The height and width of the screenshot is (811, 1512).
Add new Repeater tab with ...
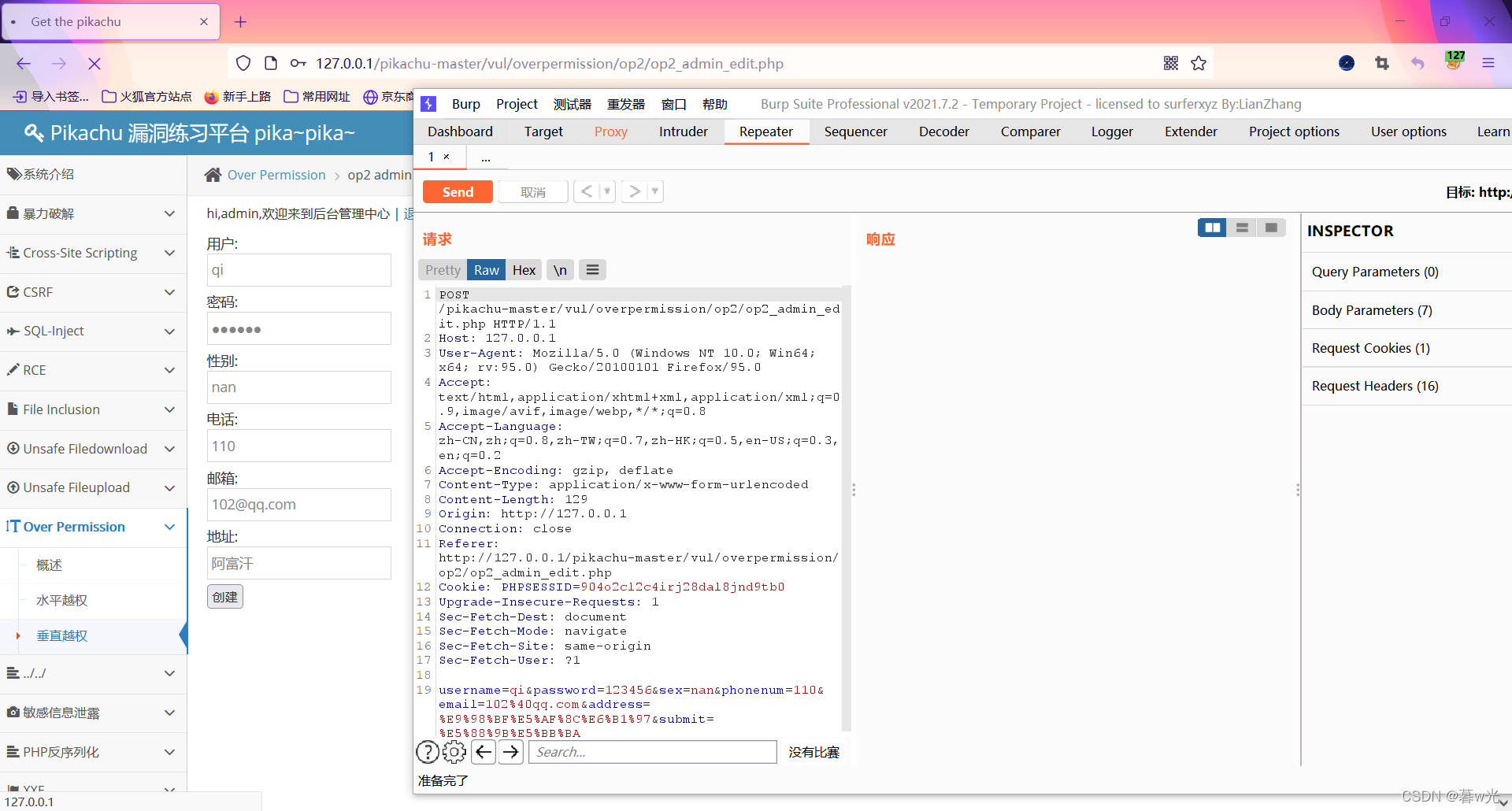[486, 157]
